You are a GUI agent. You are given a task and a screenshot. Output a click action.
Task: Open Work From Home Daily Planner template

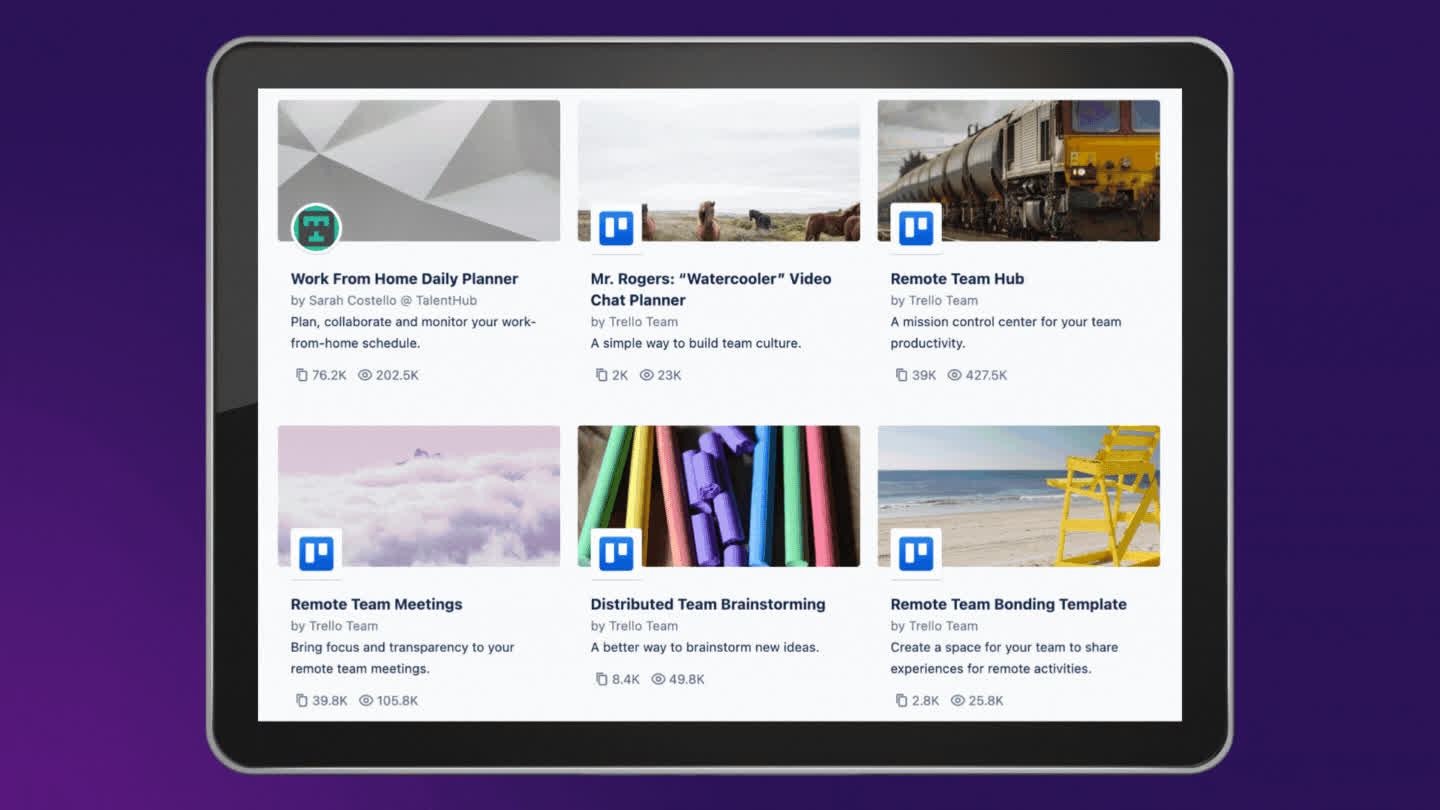click(404, 279)
